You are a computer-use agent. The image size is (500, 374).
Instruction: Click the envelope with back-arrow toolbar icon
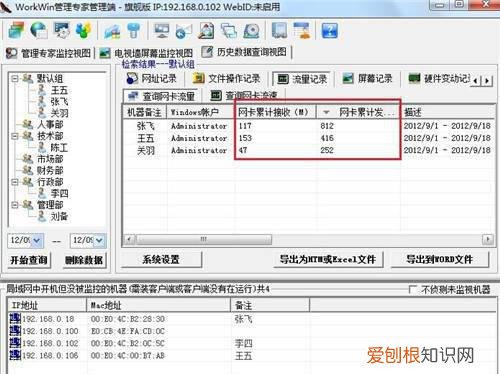pos(184,31)
